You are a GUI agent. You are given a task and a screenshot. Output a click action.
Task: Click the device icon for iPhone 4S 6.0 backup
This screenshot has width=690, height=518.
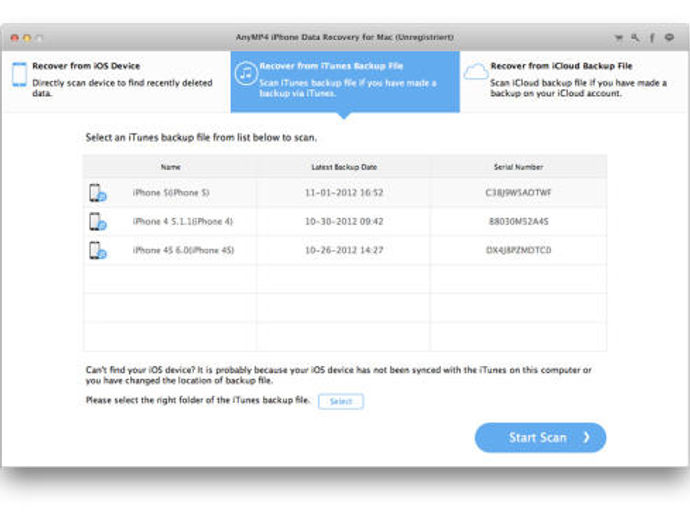click(97, 250)
